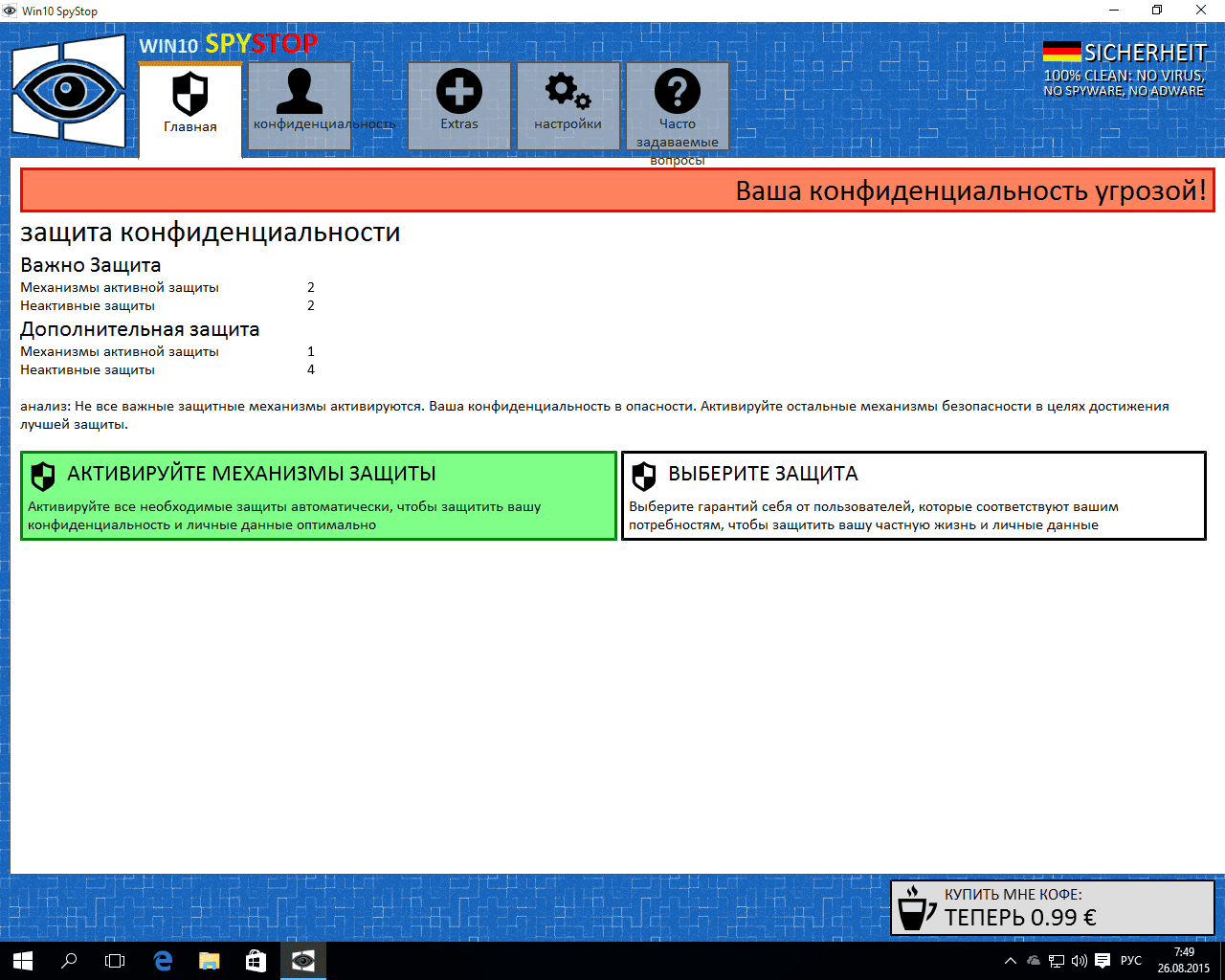The width and height of the screenshot is (1225, 980).
Task: Click heading защита конфиденциальности
Action: tap(211, 233)
